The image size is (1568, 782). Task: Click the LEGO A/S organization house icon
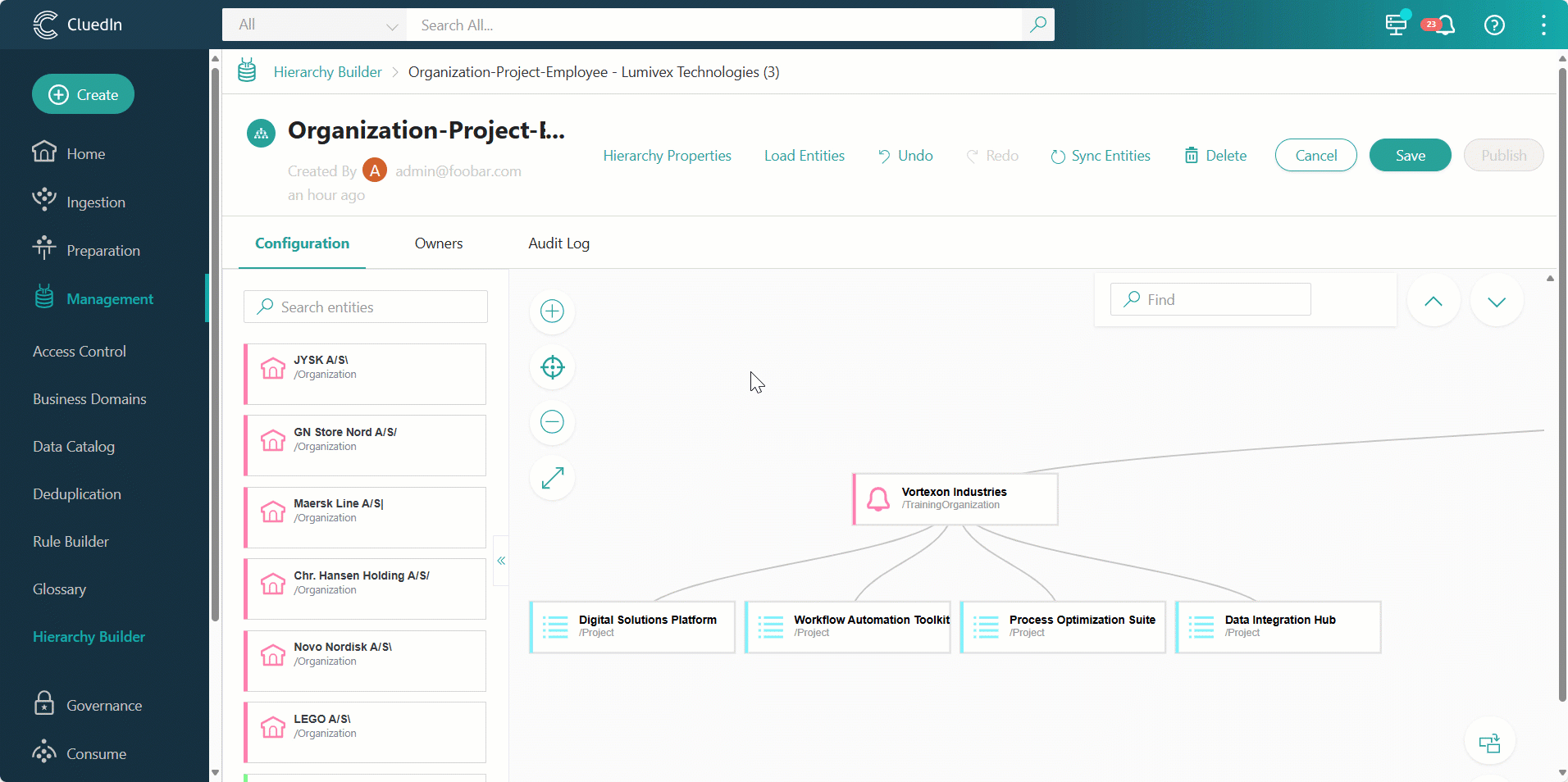273,727
